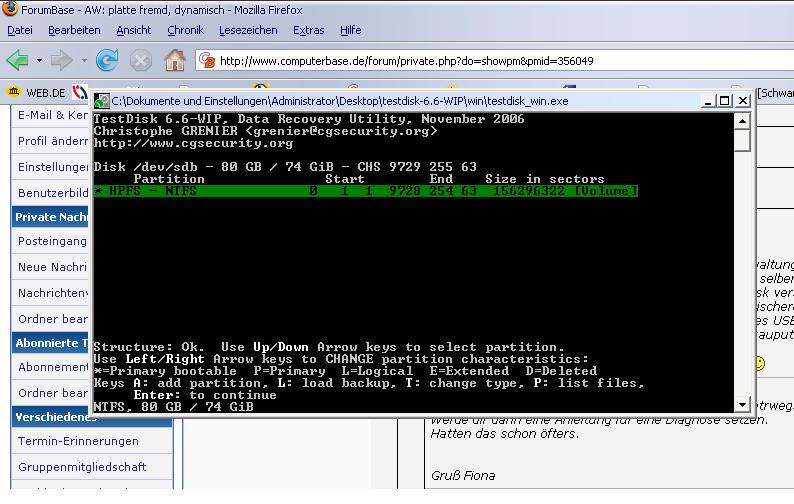
Task: Go to the Home page icon
Action: coord(175,60)
